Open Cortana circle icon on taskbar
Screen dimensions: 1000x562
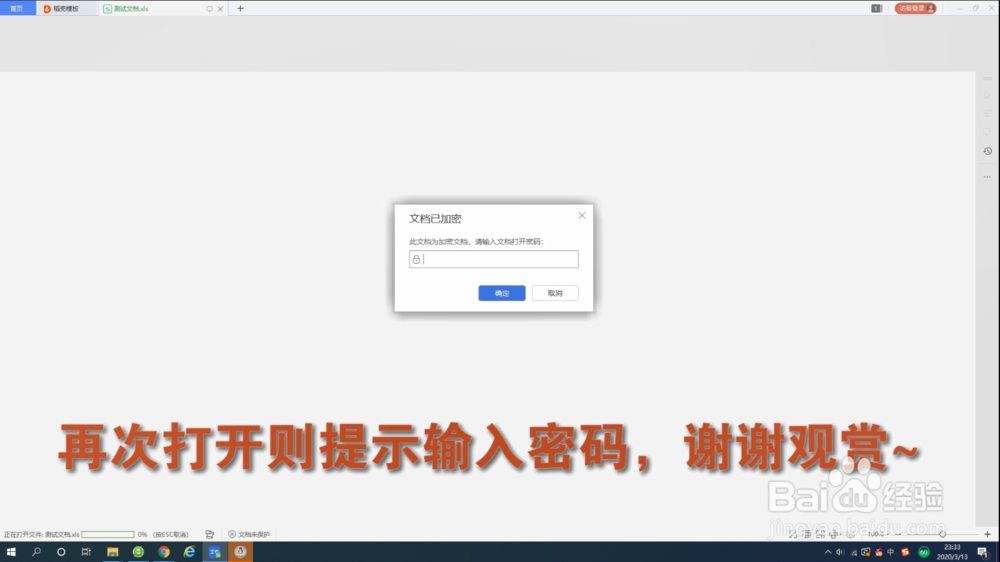pyautogui.click(x=61, y=552)
